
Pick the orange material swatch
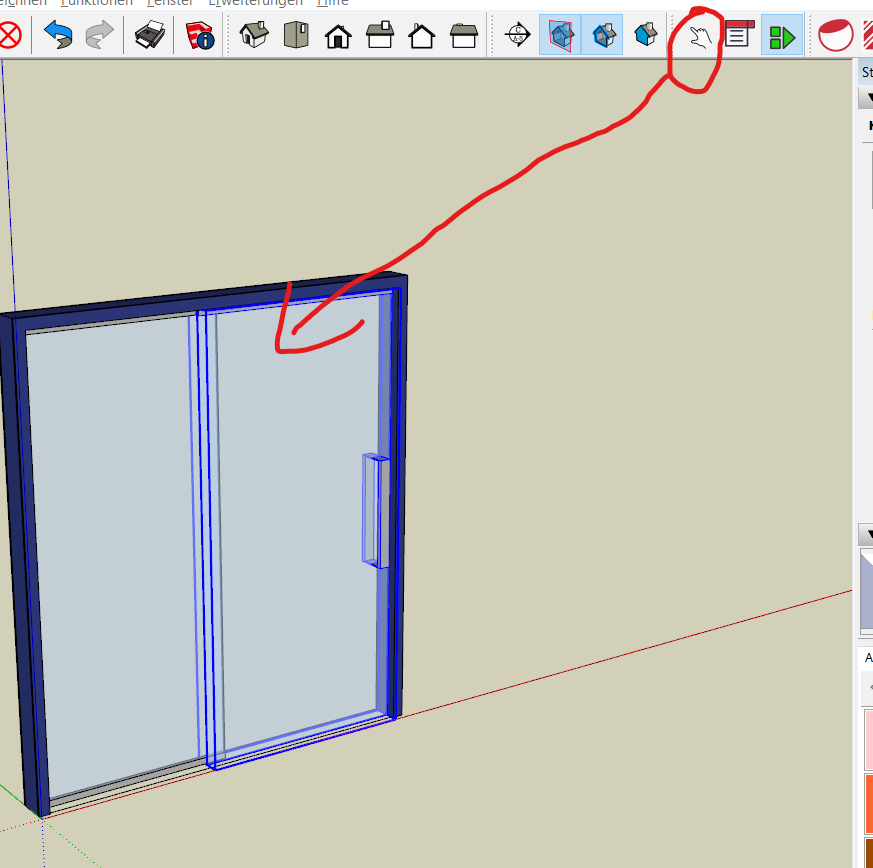click(x=868, y=802)
